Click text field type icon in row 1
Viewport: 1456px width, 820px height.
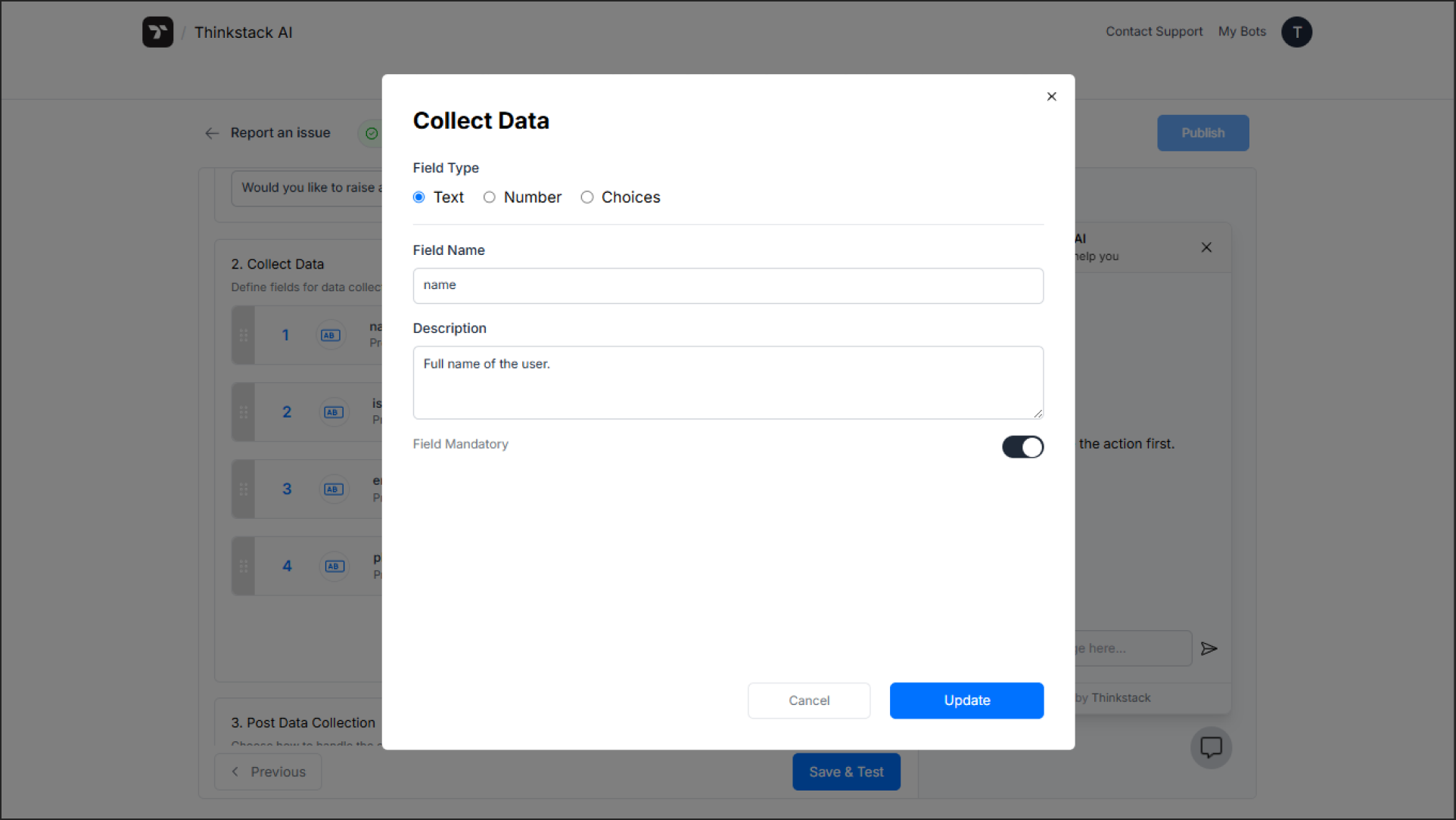pos(331,335)
